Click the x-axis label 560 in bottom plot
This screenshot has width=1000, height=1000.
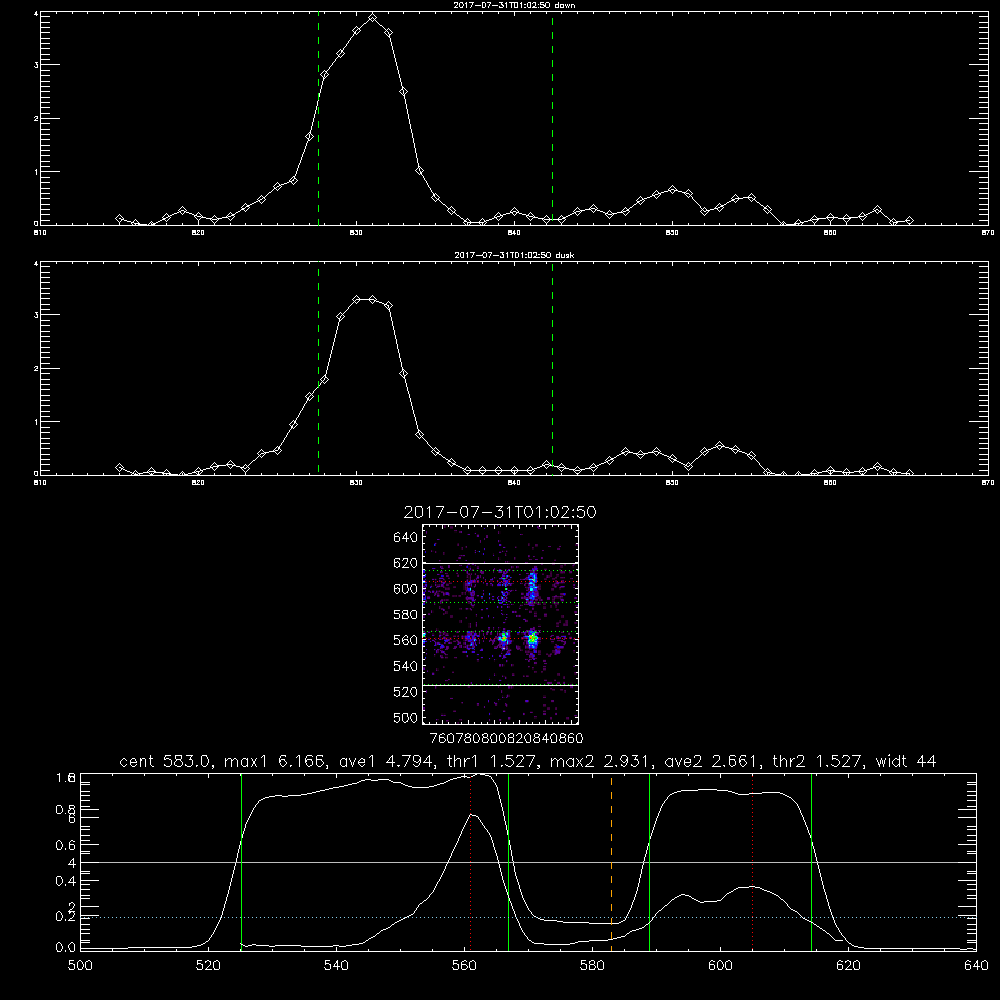coord(464,966)
